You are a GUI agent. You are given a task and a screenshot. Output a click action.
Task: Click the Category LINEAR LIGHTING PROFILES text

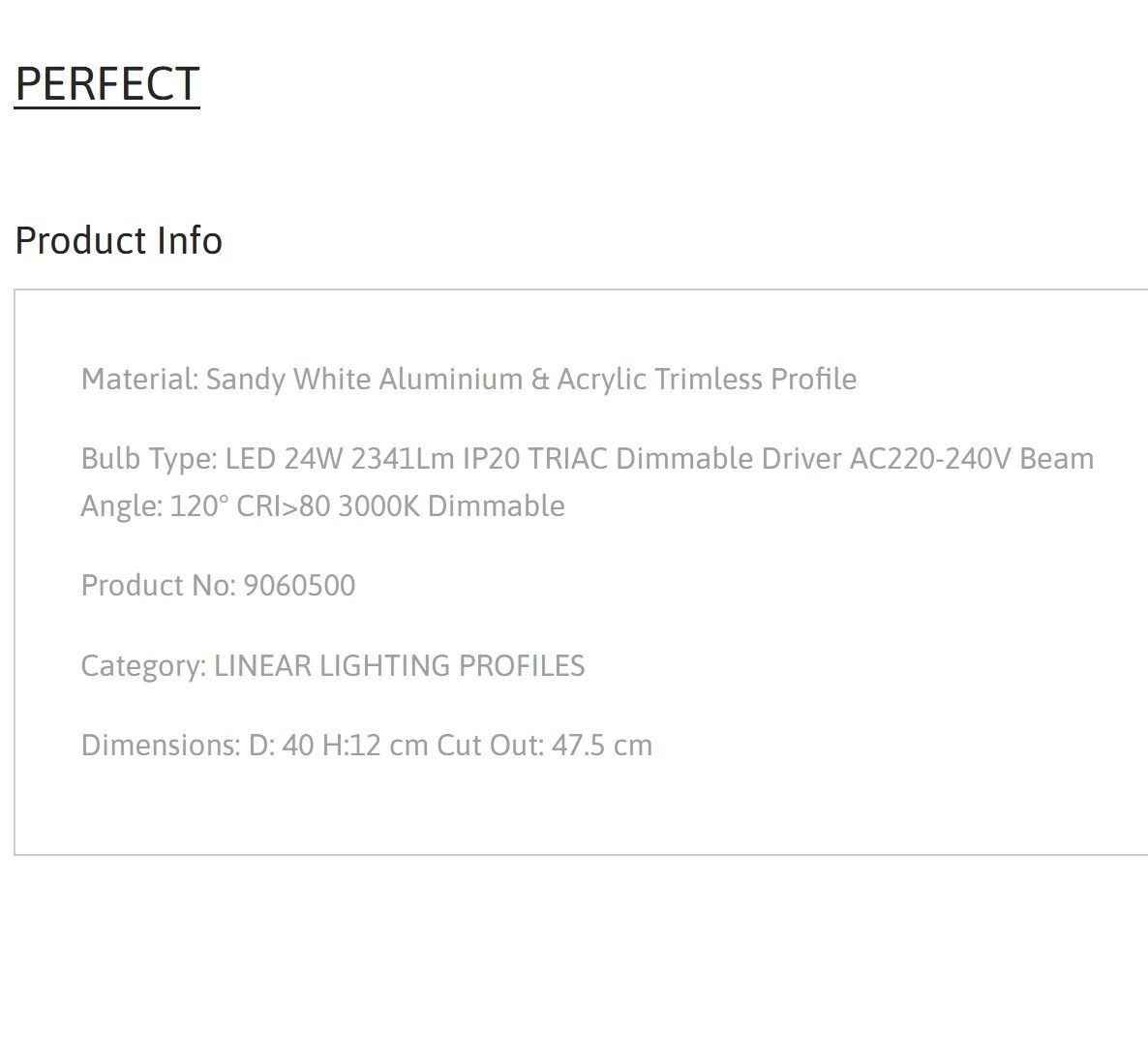[x=333, y=666]
